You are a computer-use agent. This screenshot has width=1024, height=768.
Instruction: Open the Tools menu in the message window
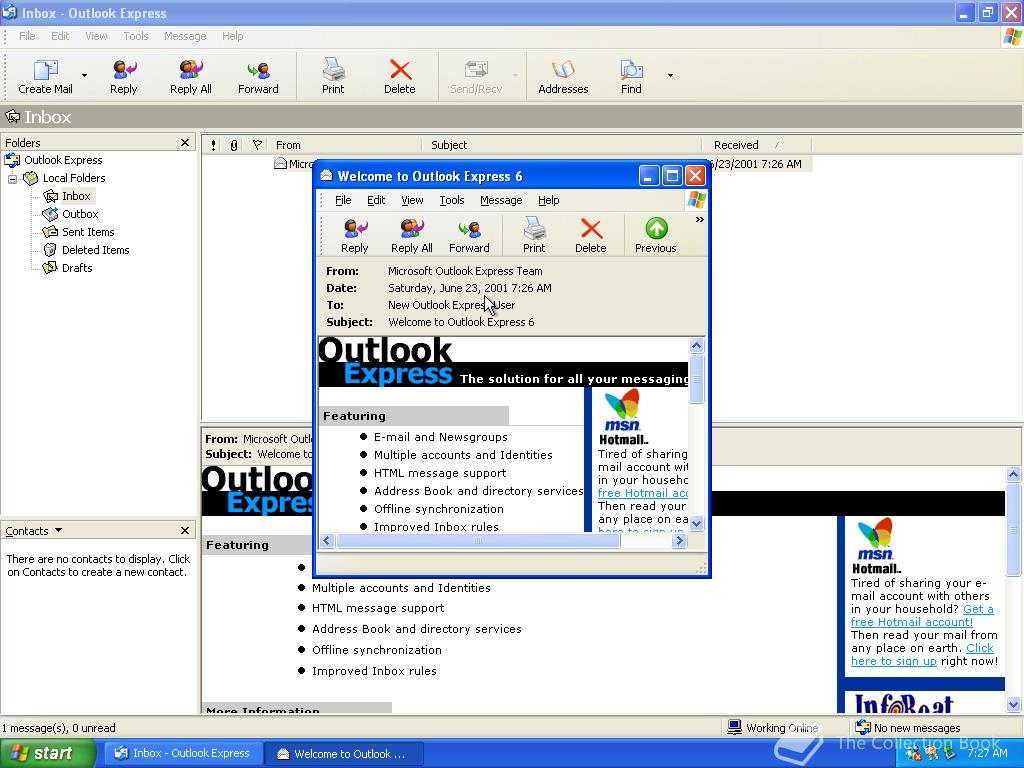[x=452, y=200]
